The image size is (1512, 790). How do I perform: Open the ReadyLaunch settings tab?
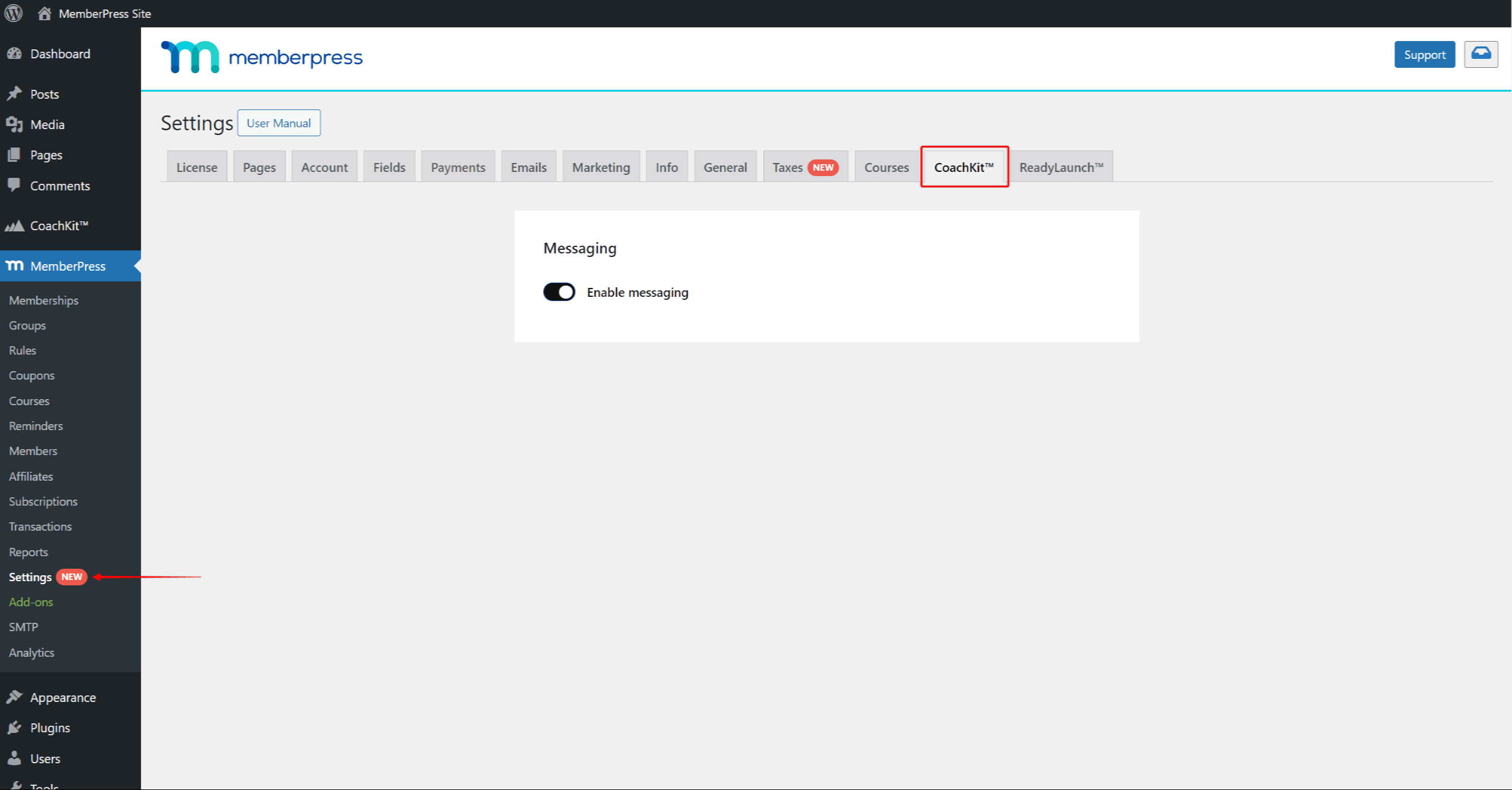pos(1061,167)
